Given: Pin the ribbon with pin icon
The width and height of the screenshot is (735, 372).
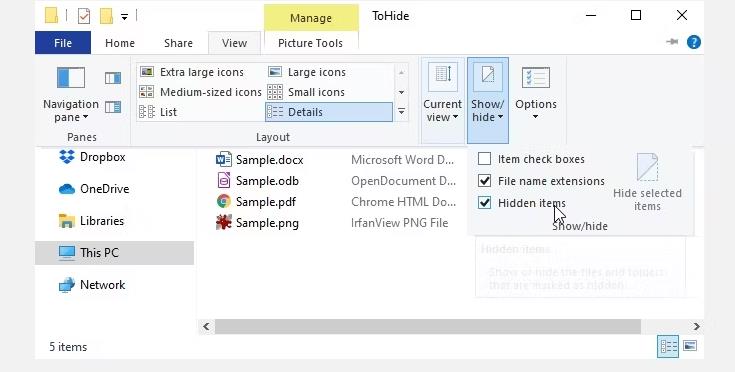Looking at the screenshot, I should 673,42.
